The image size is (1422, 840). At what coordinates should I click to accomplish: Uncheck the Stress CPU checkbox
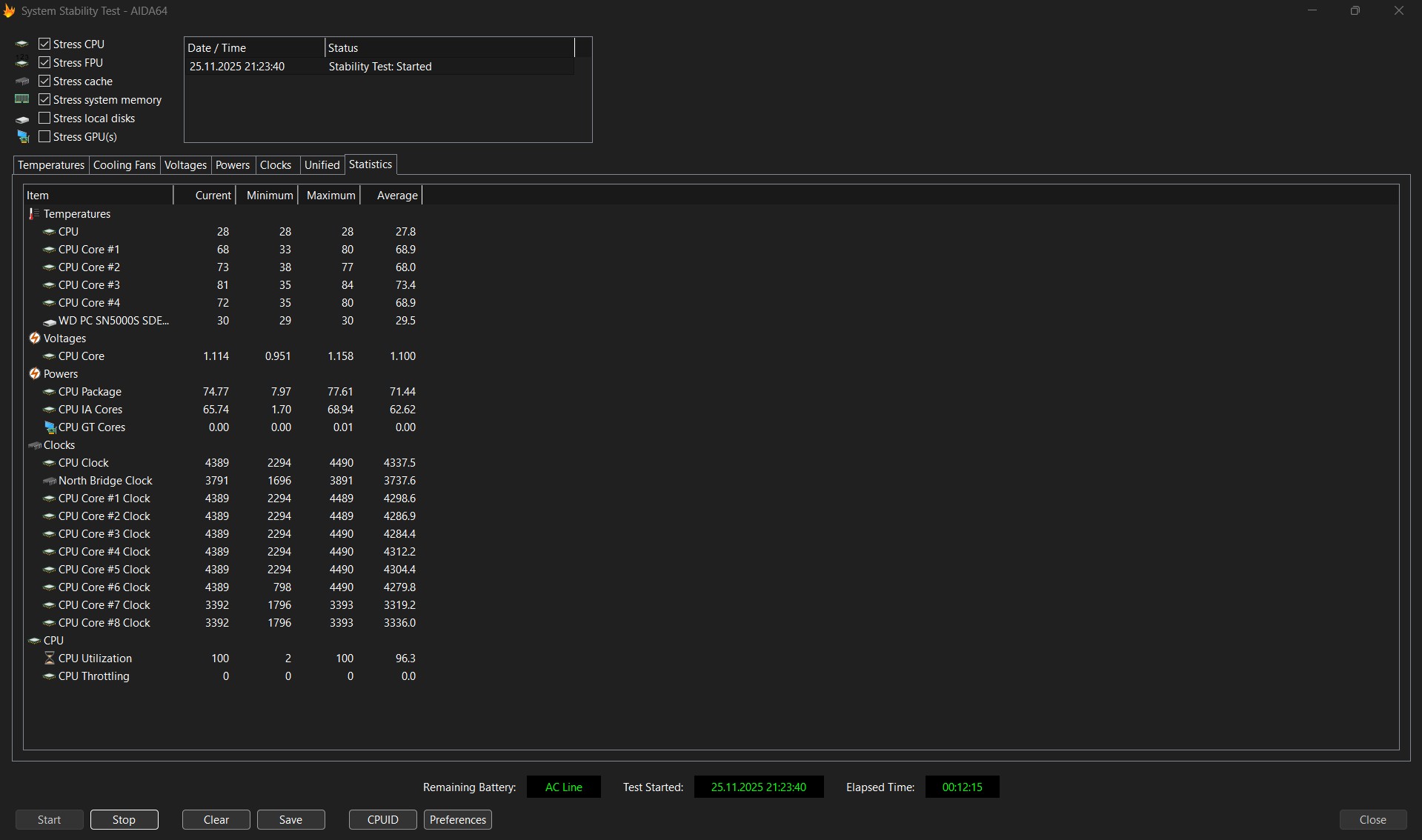(44, 44)
